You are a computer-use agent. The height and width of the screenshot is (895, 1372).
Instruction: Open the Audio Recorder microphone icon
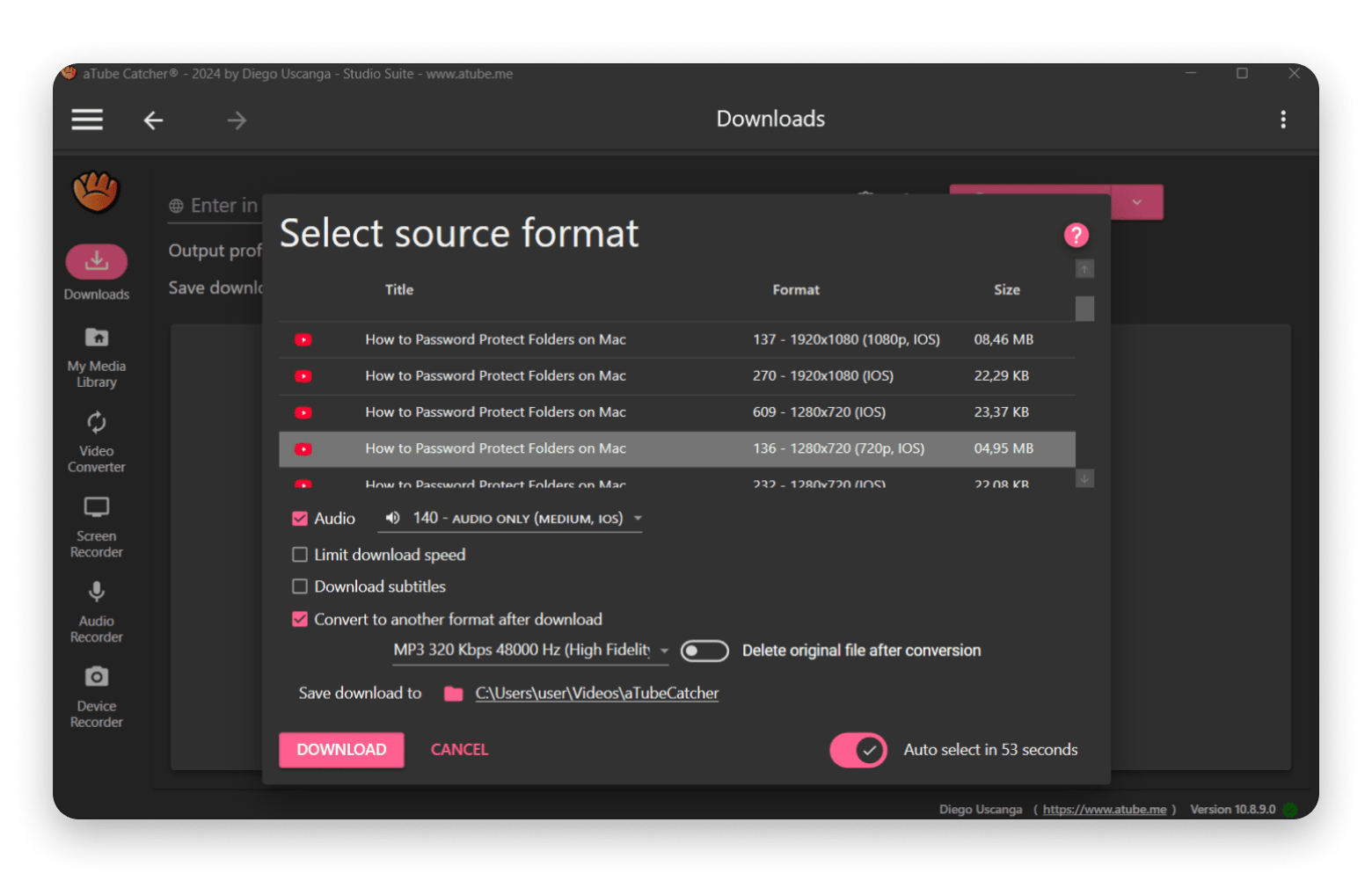97,592
